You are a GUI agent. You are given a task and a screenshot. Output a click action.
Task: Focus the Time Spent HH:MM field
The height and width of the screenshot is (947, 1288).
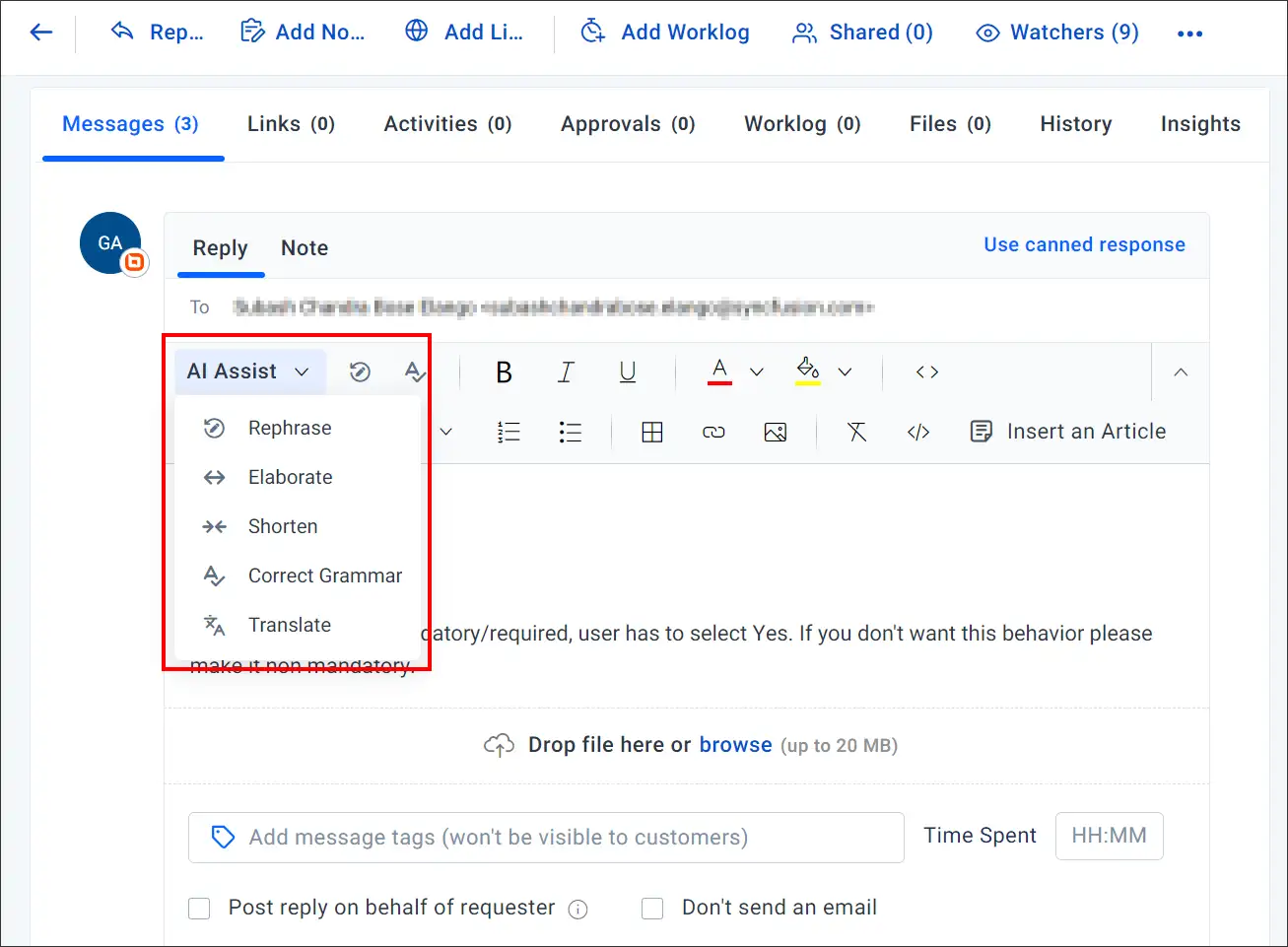[x=1109, y=836]
